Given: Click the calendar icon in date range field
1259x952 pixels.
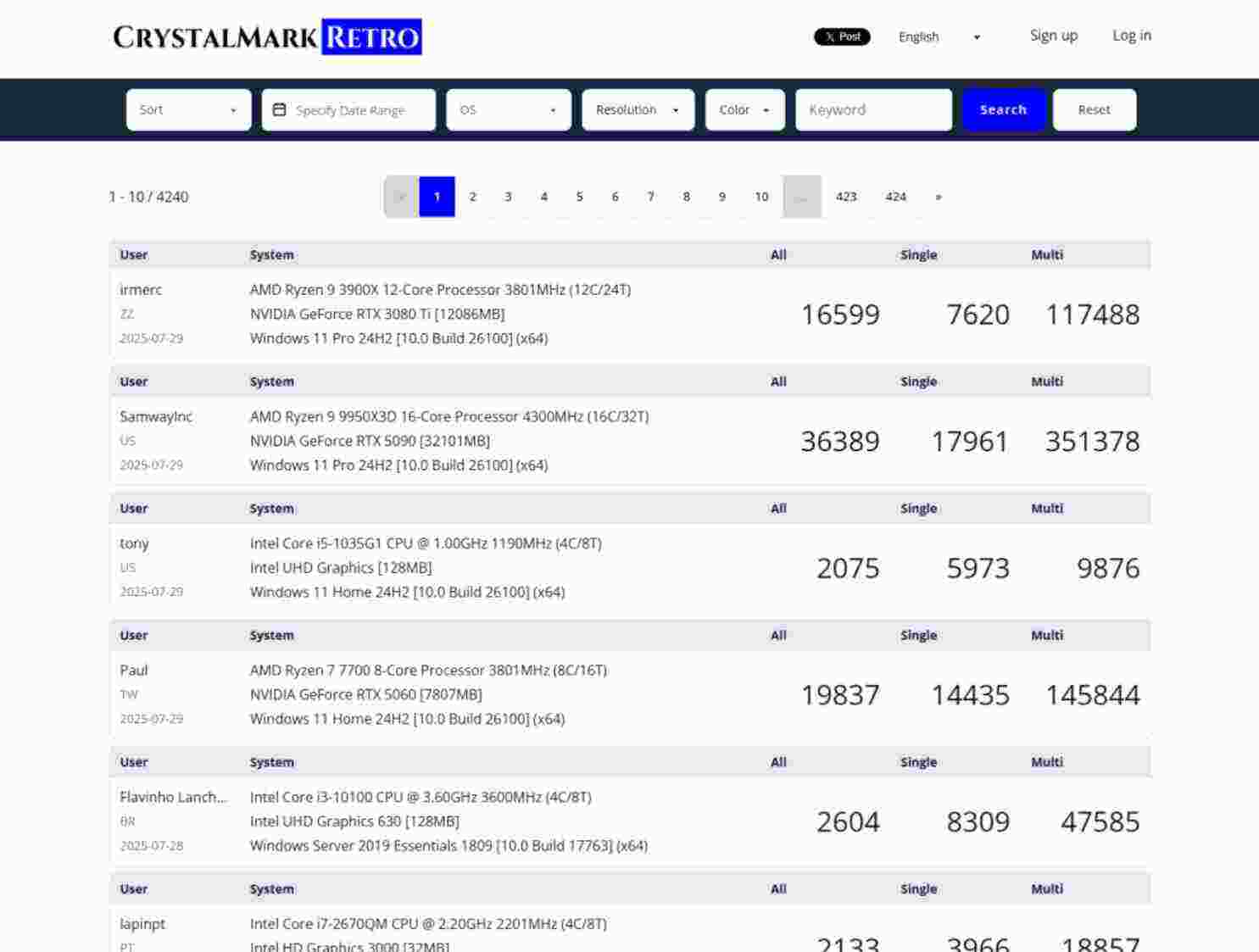Looking at the screenshot, I should (x=280, y=109).
